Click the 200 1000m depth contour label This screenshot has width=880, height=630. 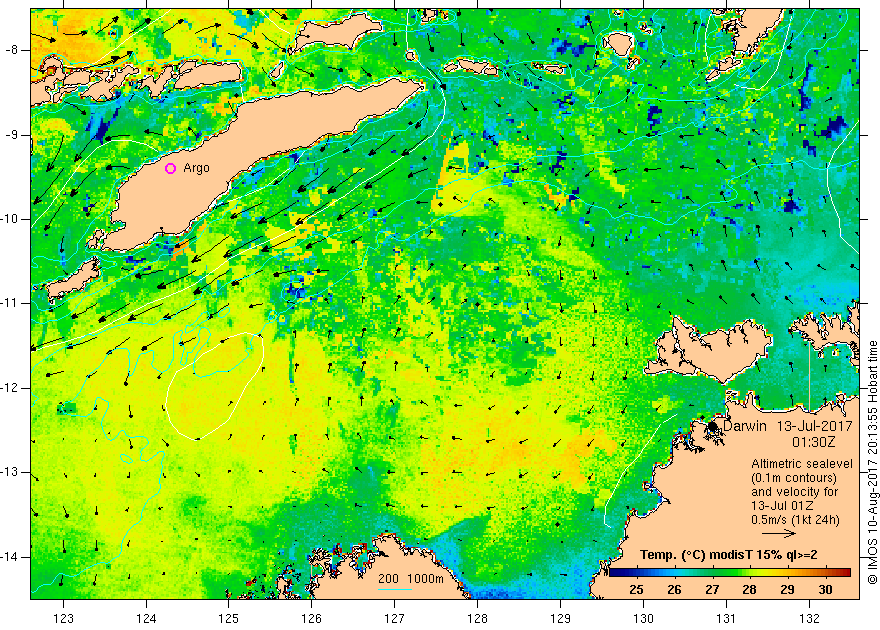click(411, 578)
